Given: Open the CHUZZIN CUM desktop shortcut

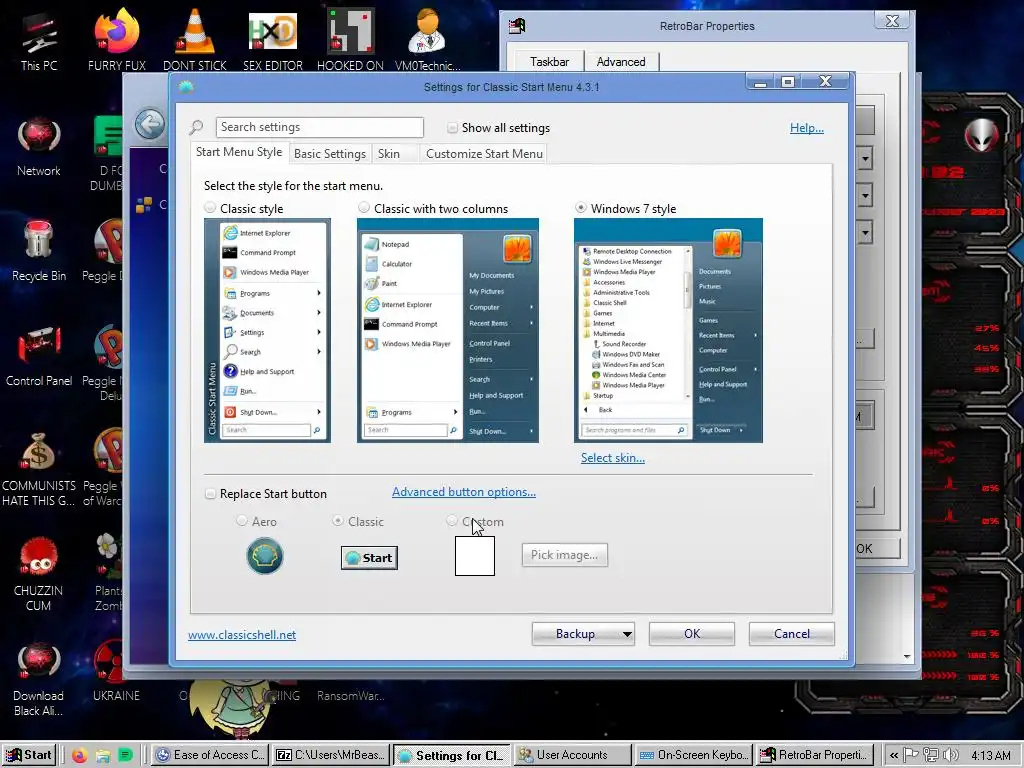Looking at the screenshot, I should pyautogui.click(x=39, y=575).
